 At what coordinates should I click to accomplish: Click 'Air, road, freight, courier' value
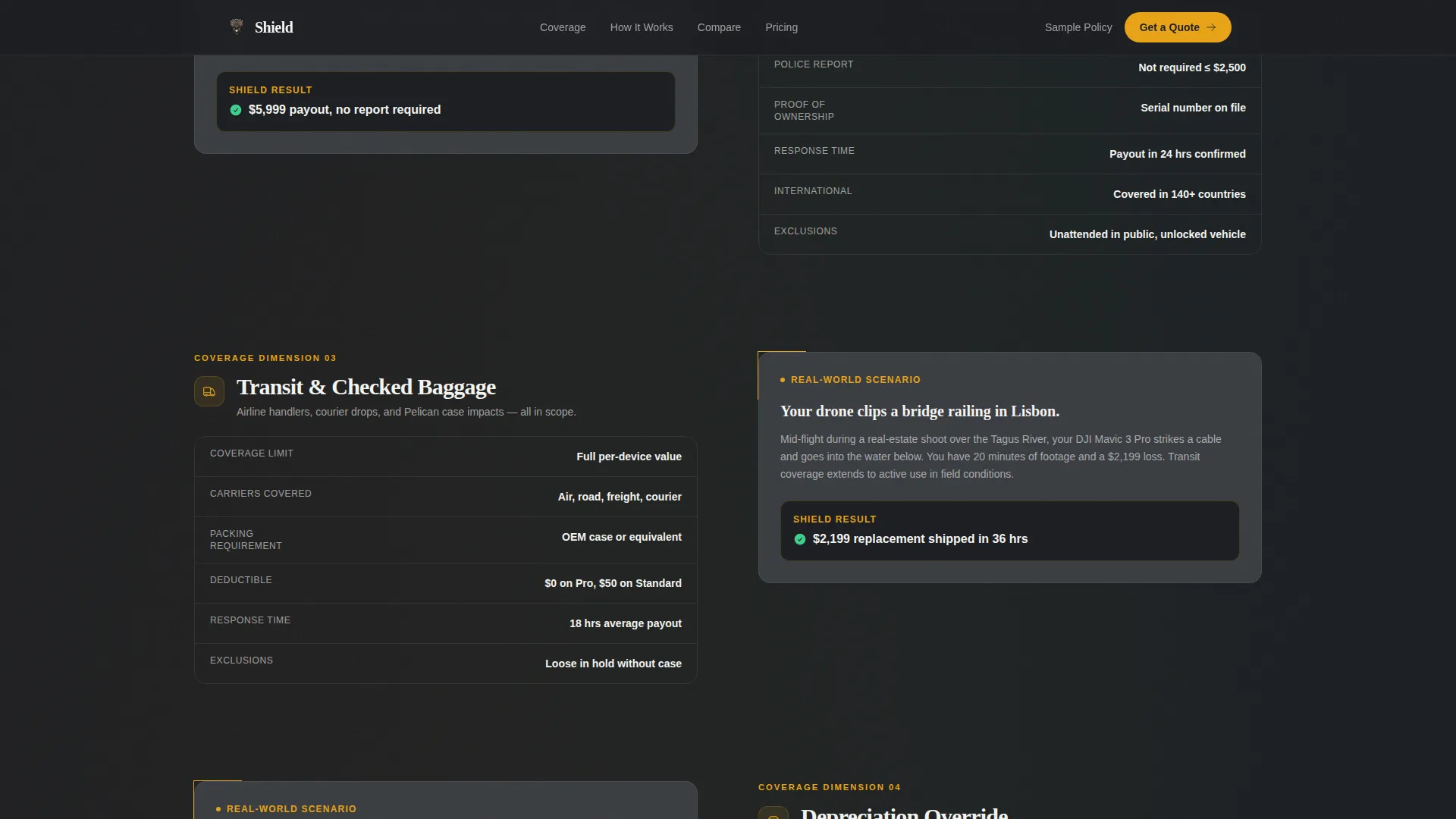point(620,497)
